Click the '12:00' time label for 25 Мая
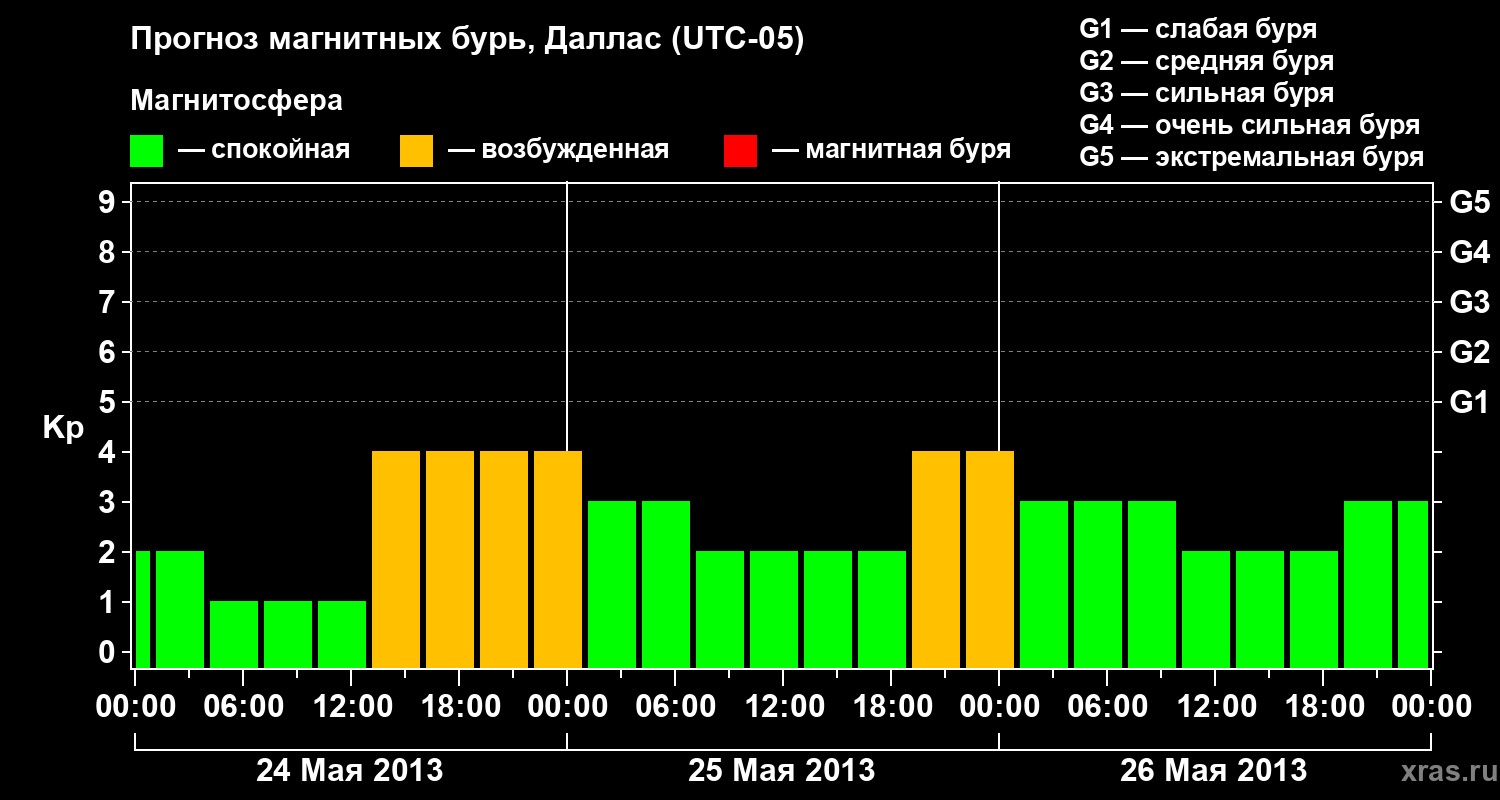 pos(783,707)
